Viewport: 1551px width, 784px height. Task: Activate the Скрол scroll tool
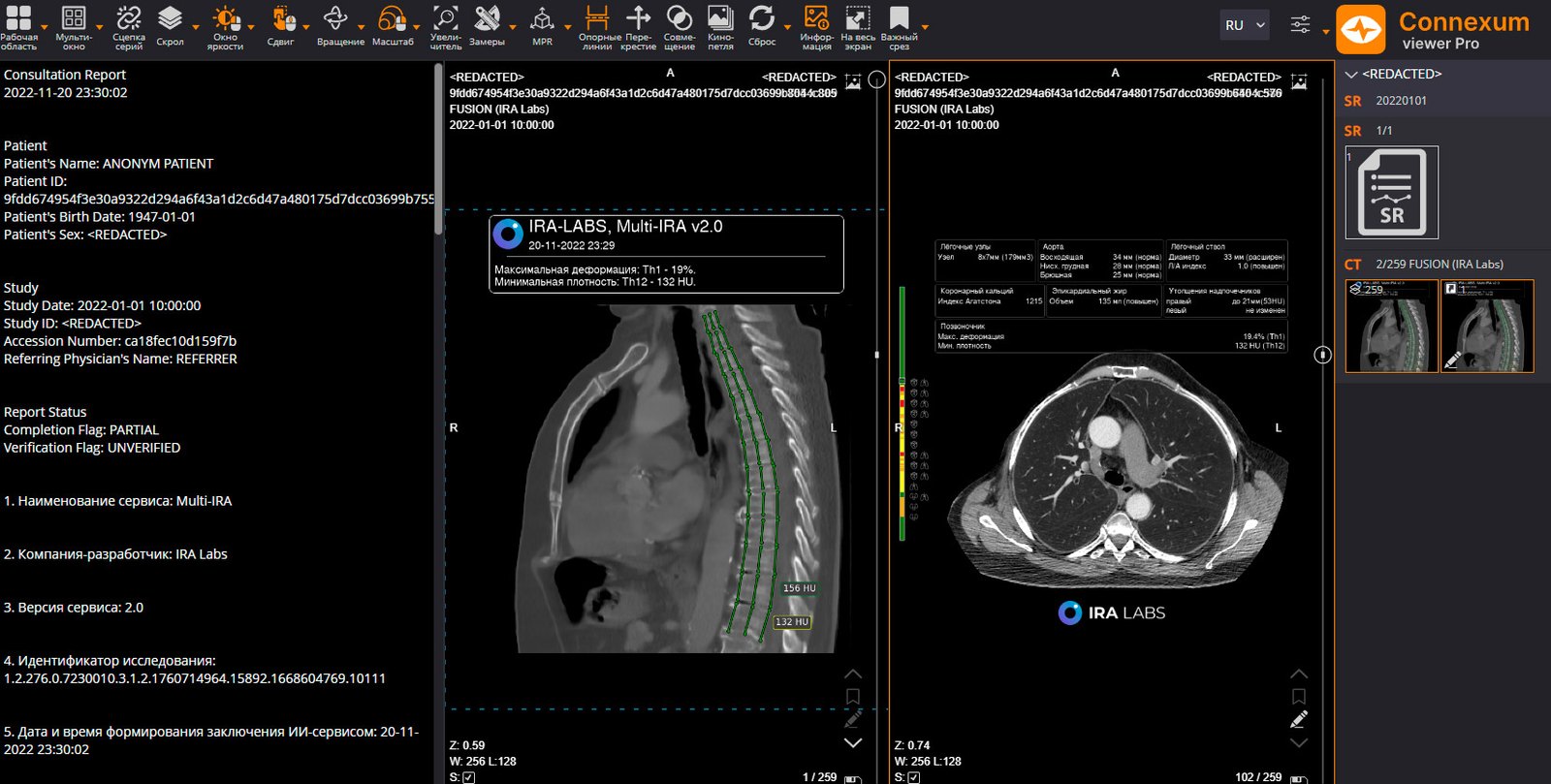pos(170,27)
